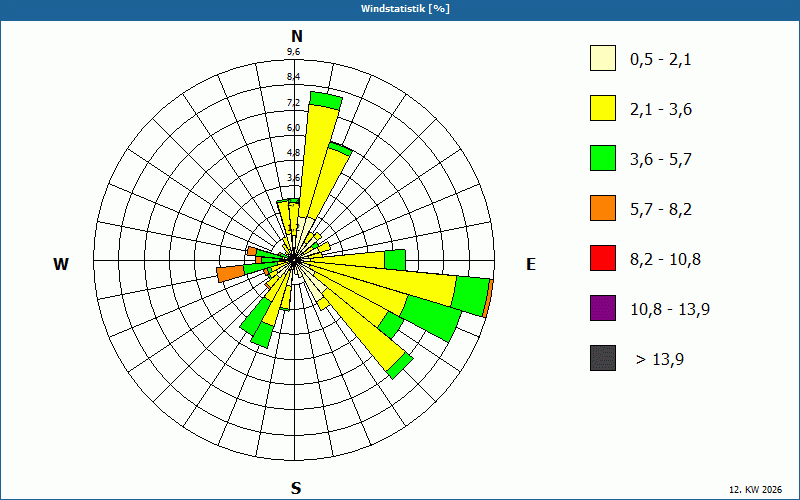
Task: Click the center point of the wind rose
Action: tap(294, 260)
